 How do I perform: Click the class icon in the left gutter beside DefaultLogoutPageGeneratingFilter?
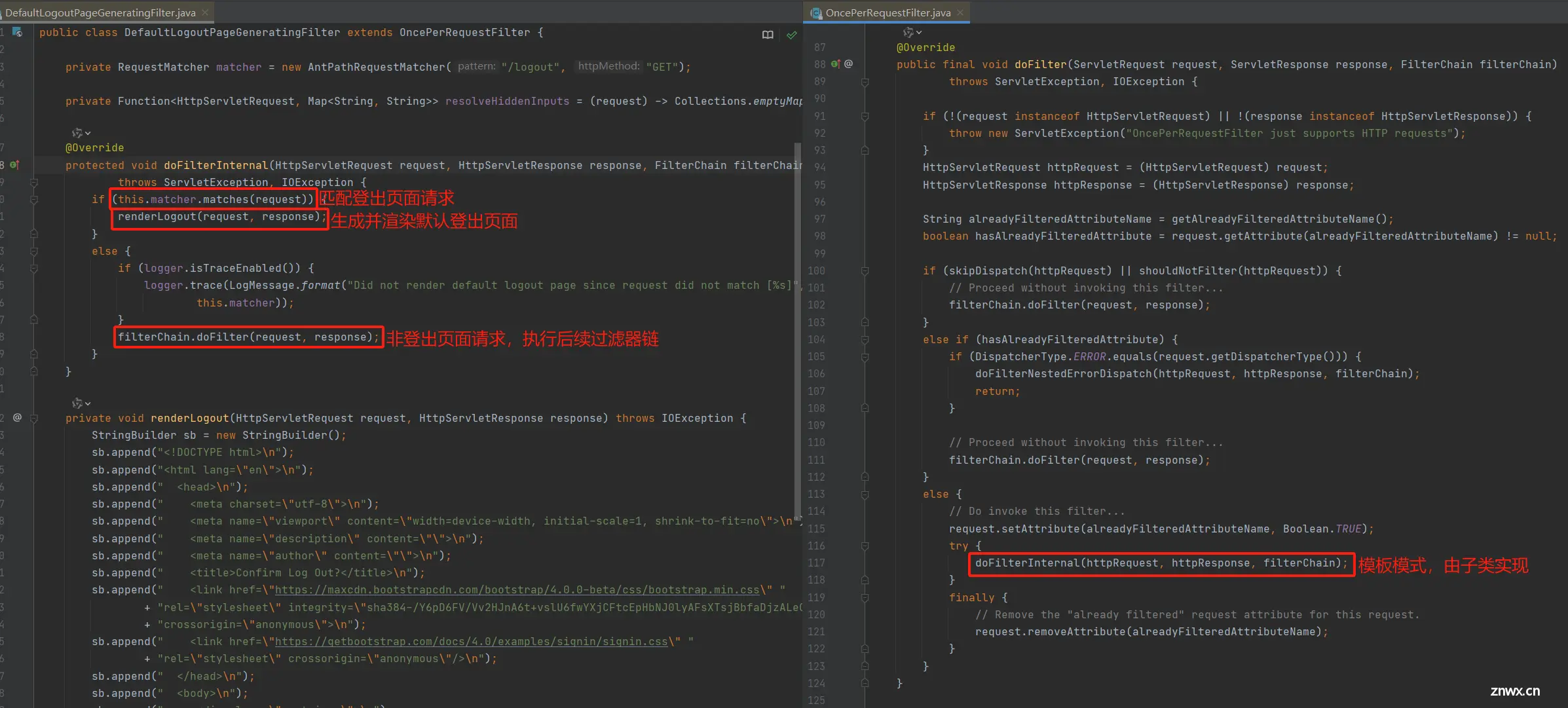[18, 32]
